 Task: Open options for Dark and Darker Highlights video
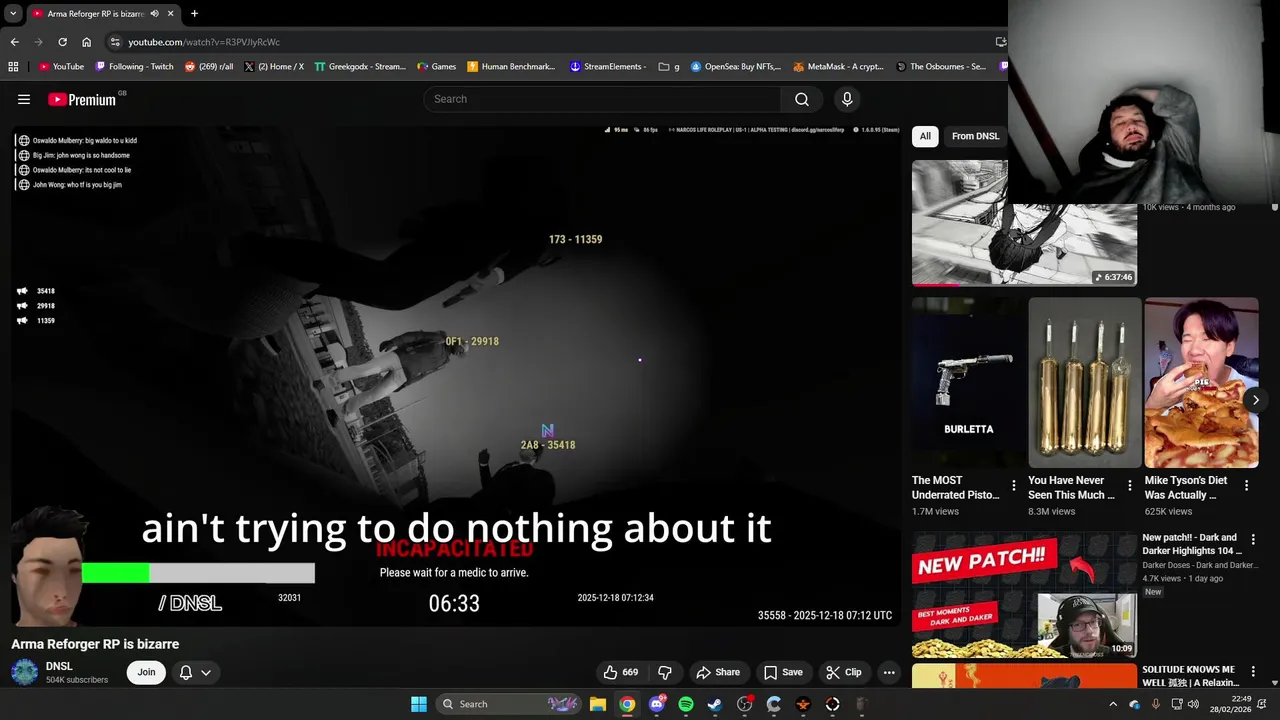click(x=1253, y=540)
